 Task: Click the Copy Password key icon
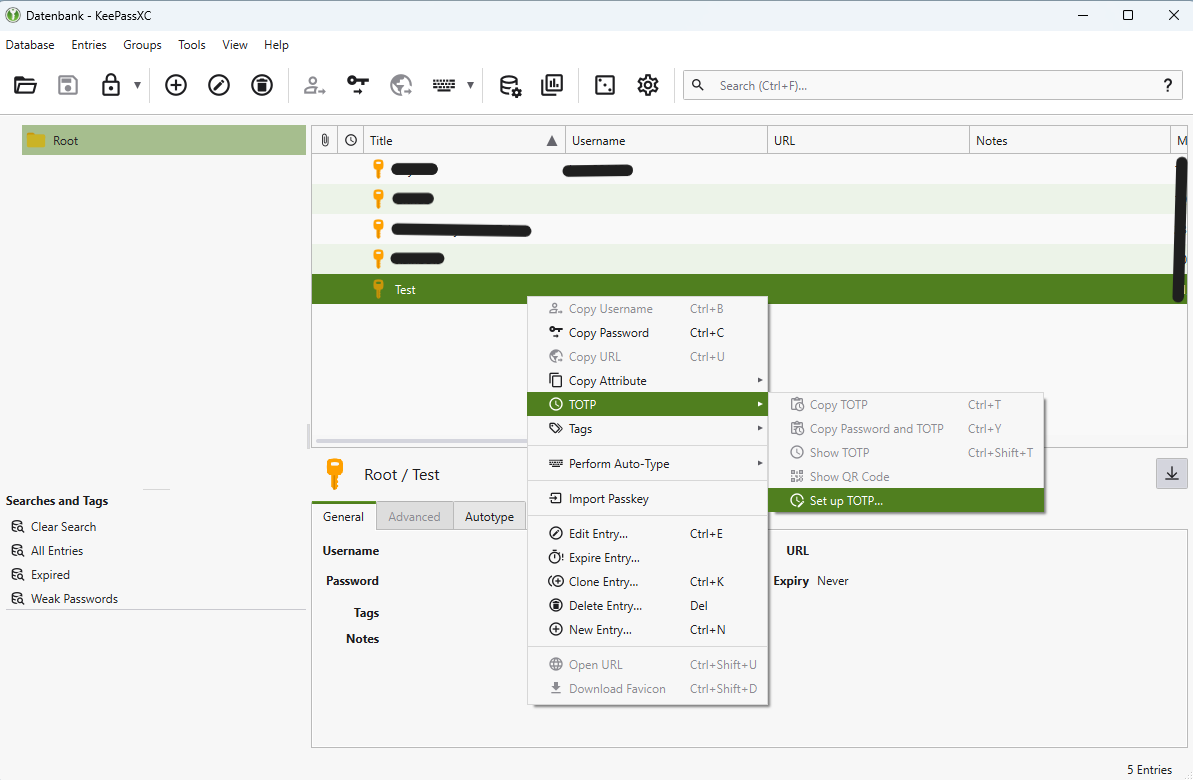coord(358,85)
